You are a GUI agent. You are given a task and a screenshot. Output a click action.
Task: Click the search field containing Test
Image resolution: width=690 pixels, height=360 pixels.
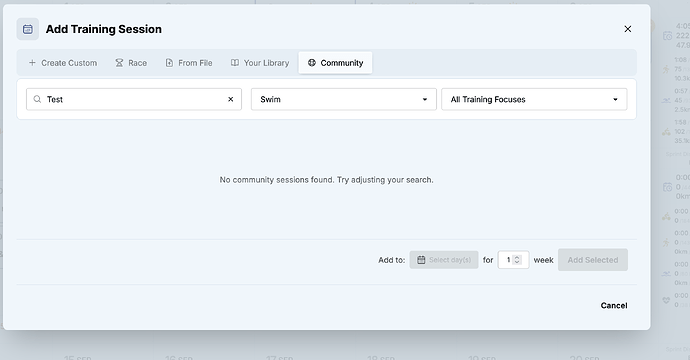[134, 99]
